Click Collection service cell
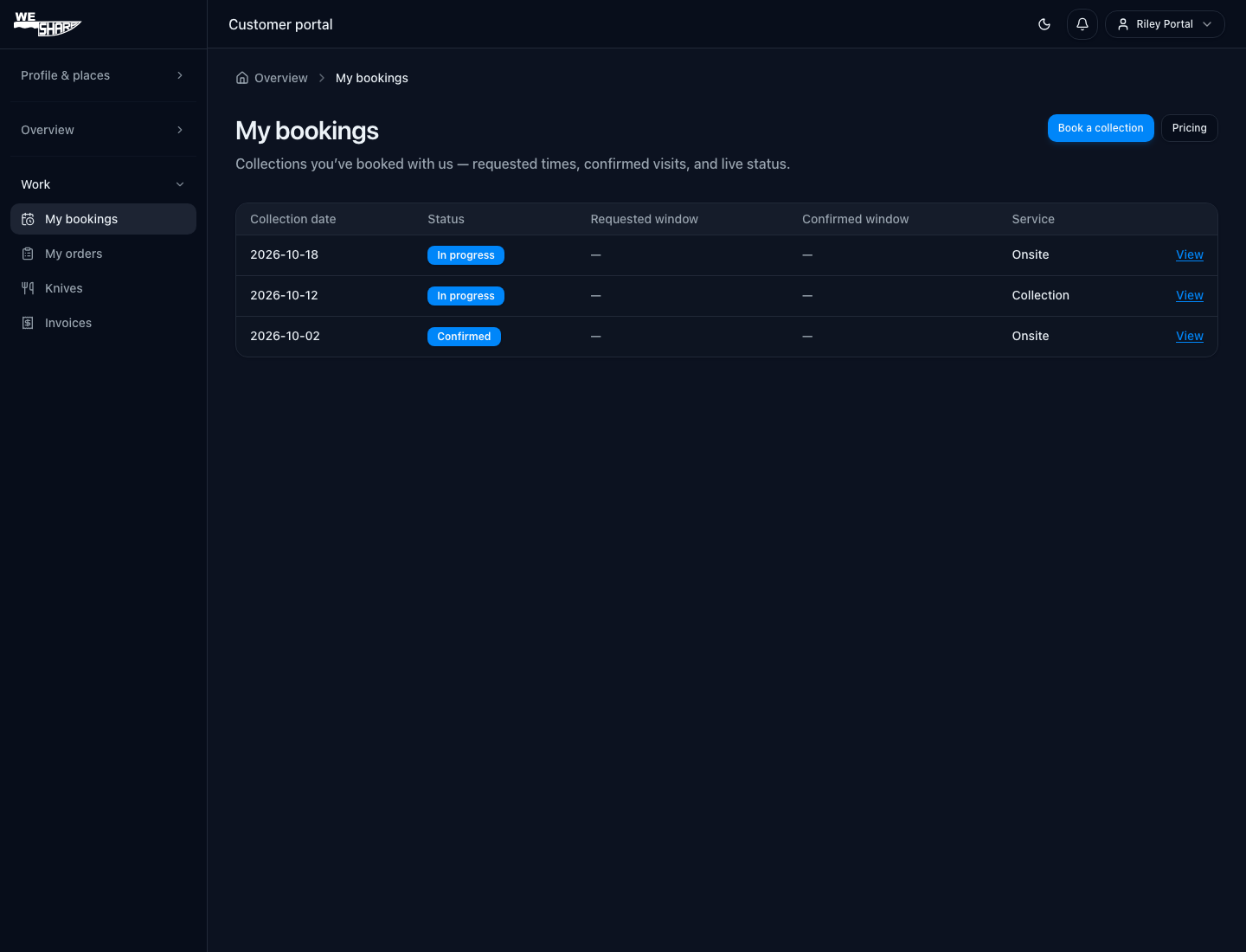The image size is (1246, 952). (x=1041, y=295)
